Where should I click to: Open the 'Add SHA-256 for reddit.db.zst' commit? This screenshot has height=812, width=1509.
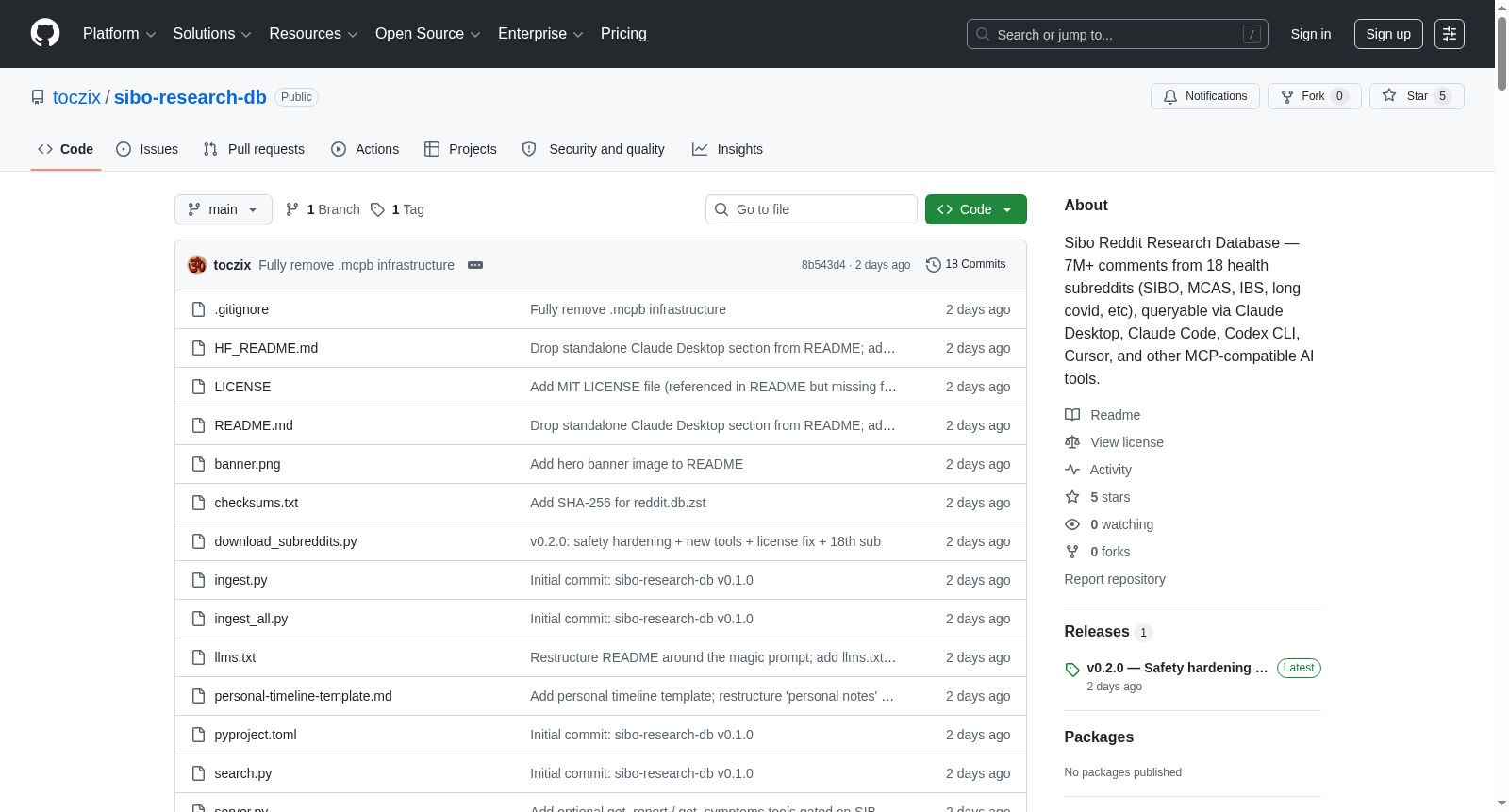(x=618, y=503)
